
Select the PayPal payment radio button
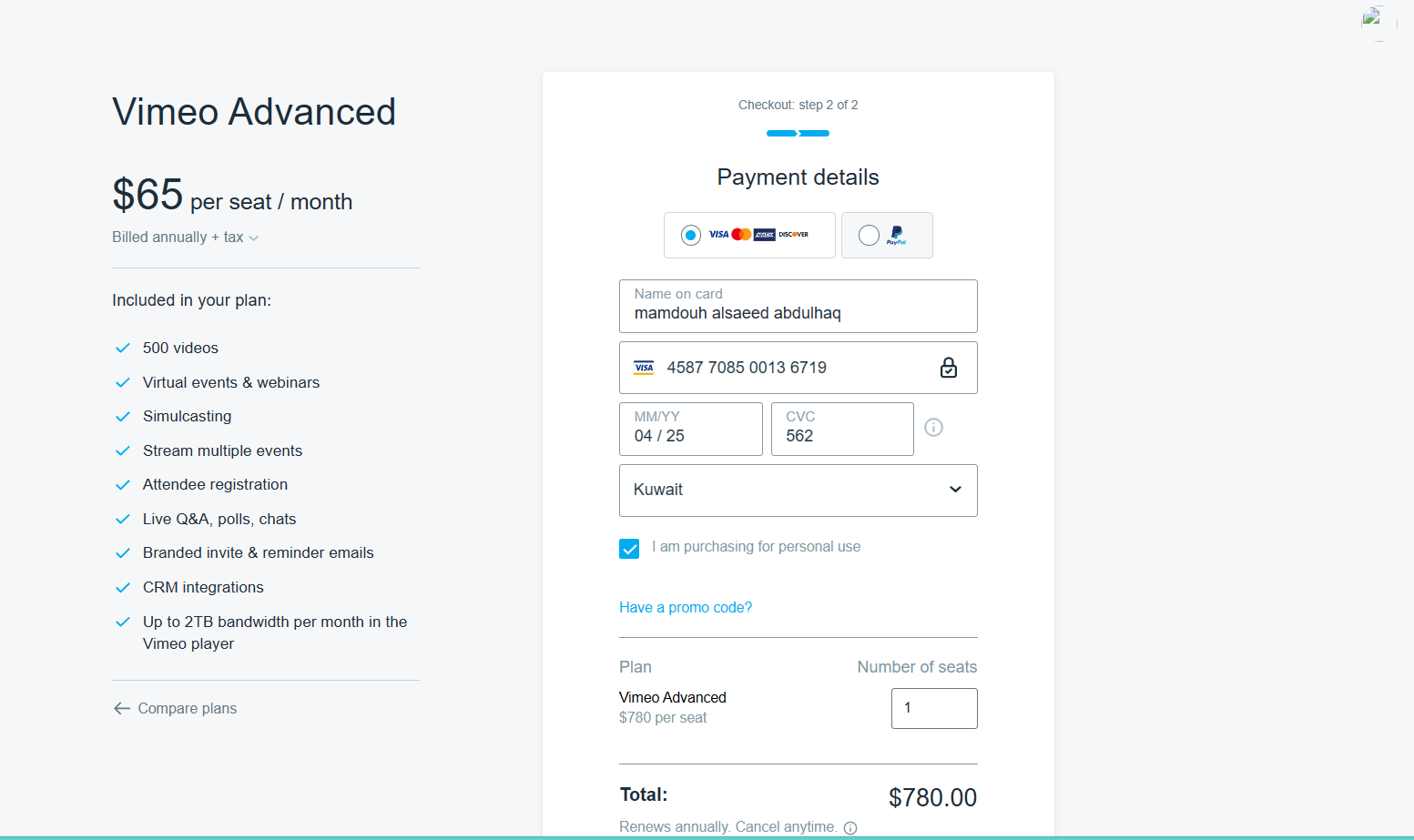coord(869,236)
